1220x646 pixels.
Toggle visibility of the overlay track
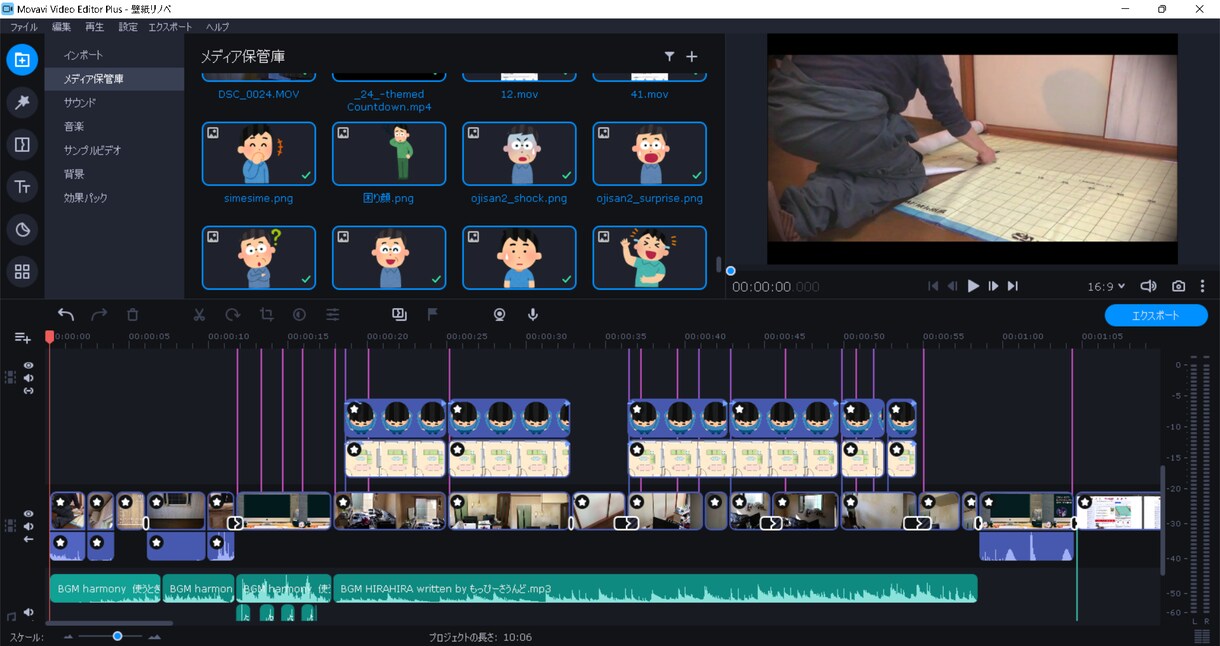pos(28,366)
